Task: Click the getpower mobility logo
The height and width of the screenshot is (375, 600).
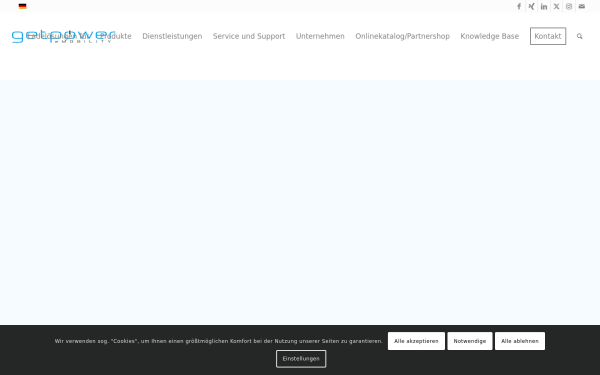Action: (x=64, y=36)
